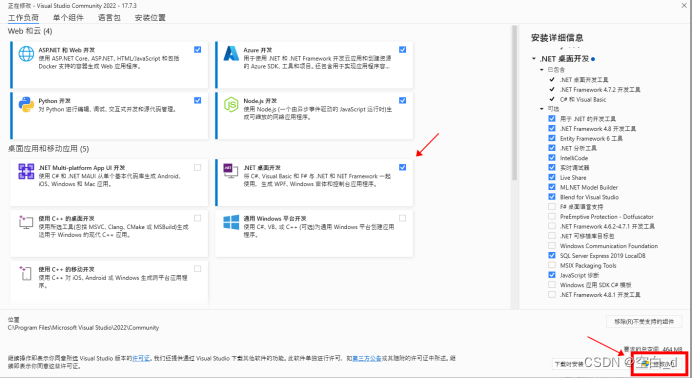This screenshot has height=378, width=692.
Task: Click the Azure development logo icon
Action: pos(231,54)
